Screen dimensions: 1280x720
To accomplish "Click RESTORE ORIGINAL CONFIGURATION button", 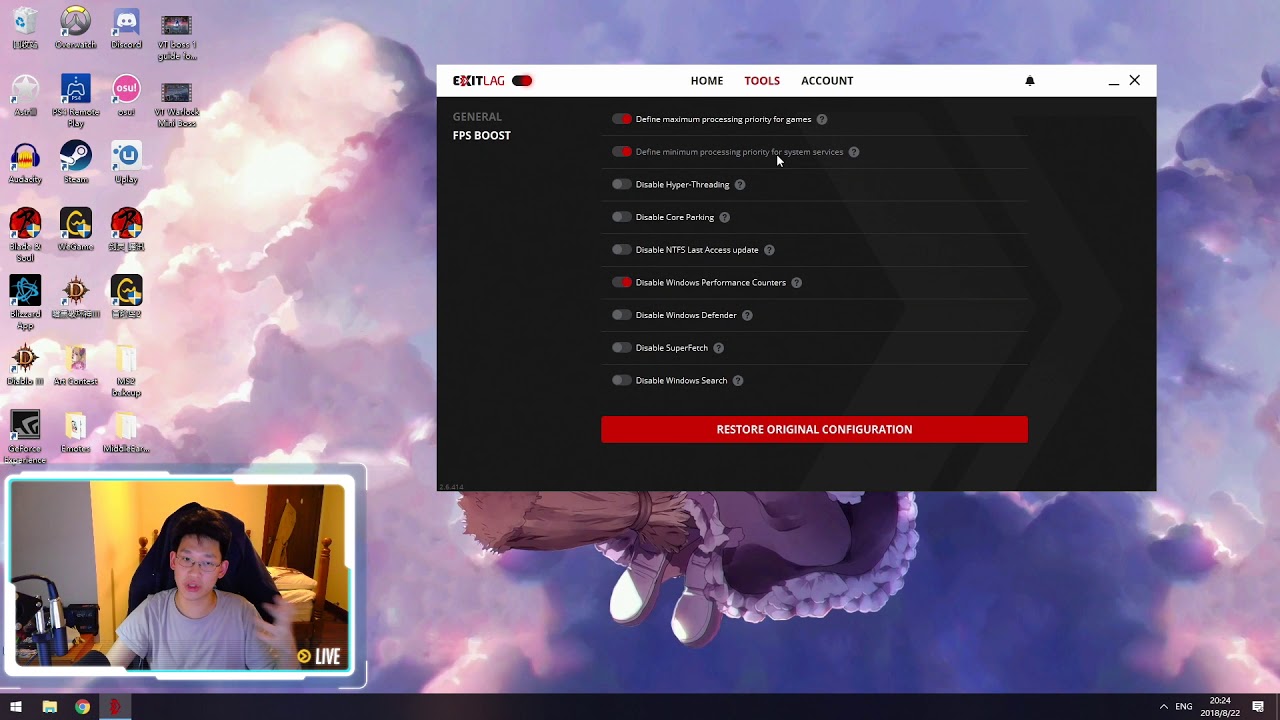I will 814,429.
